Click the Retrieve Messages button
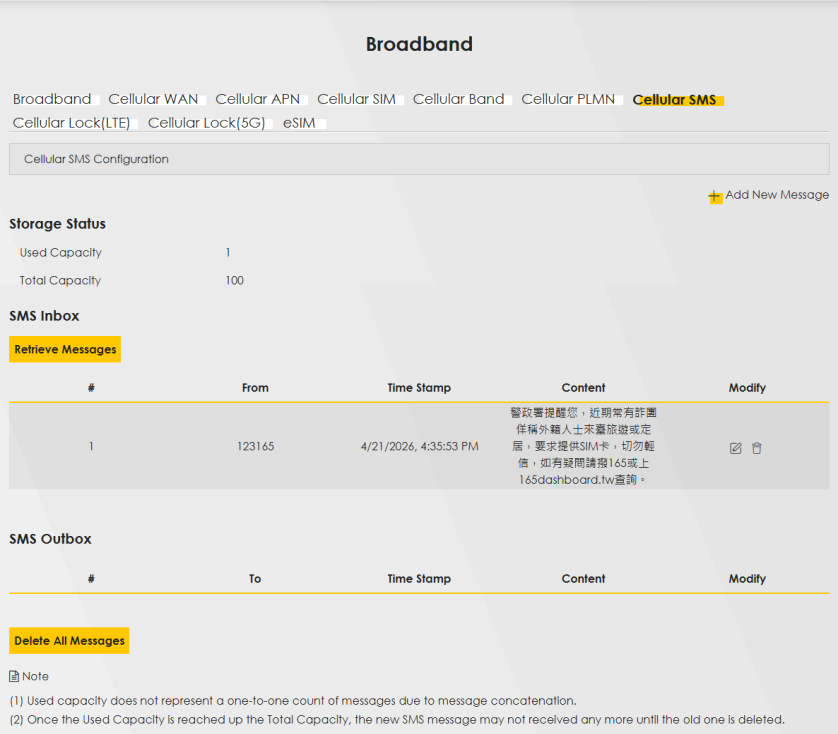This screenshot has width=838, height=734. tap(65, 349)
